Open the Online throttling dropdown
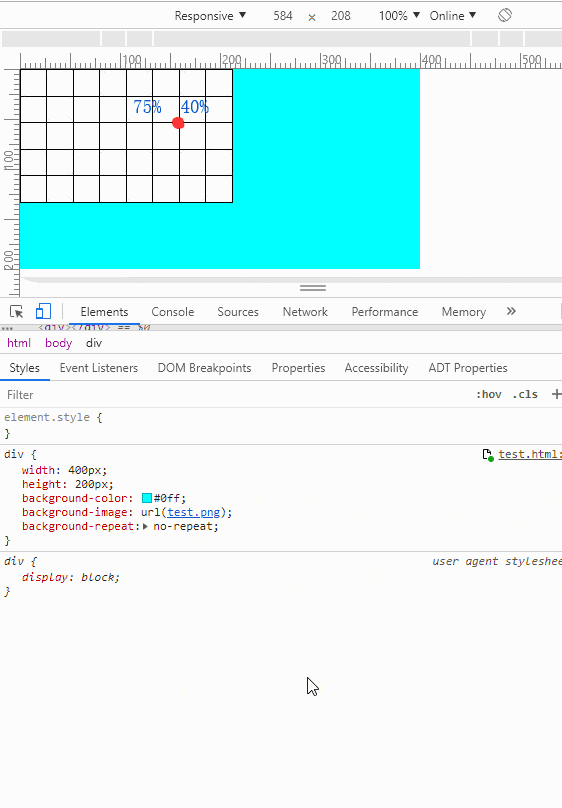This screenshot has height=808, width=562. (452, 16)
